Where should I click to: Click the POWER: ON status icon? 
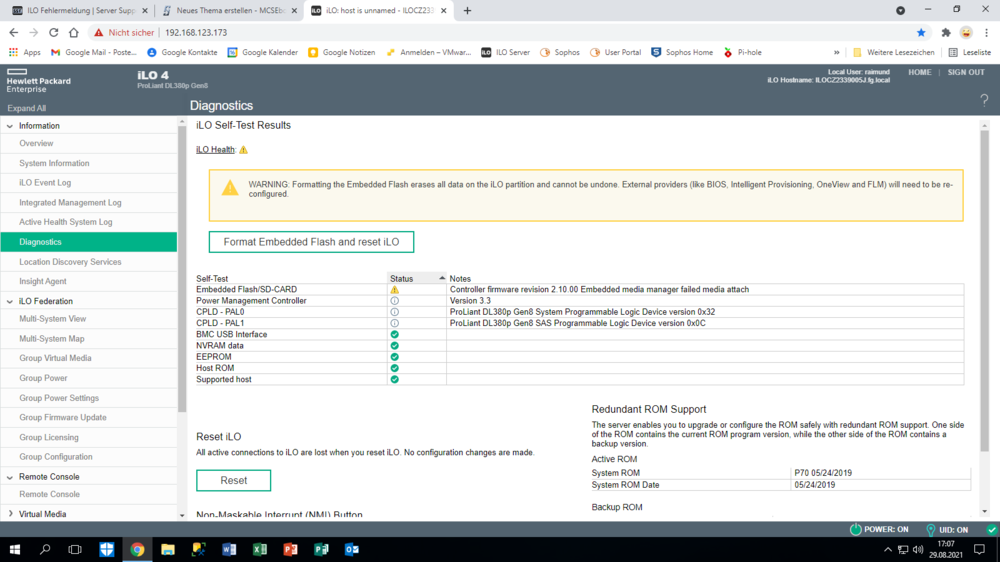pyautogui.click(x=855, y=529)
